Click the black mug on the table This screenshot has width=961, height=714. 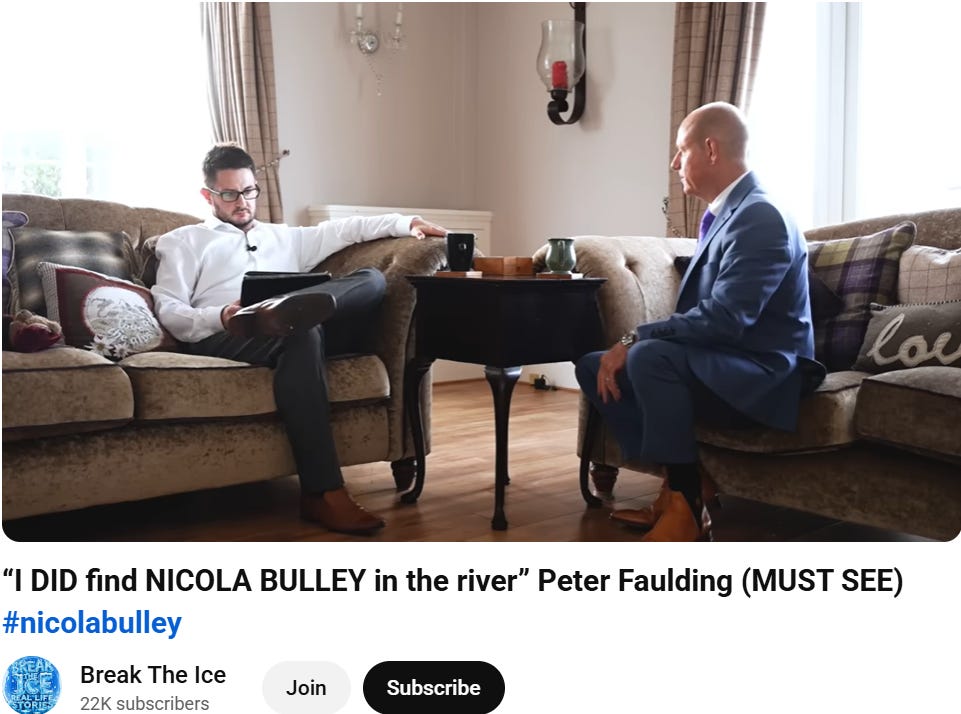point(460,251)
